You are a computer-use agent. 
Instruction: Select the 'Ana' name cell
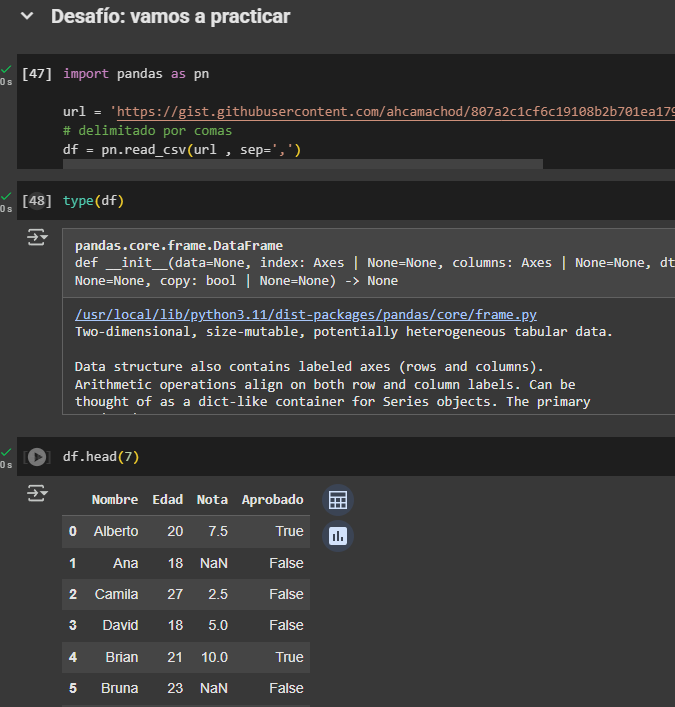click(x=125, y=563)
